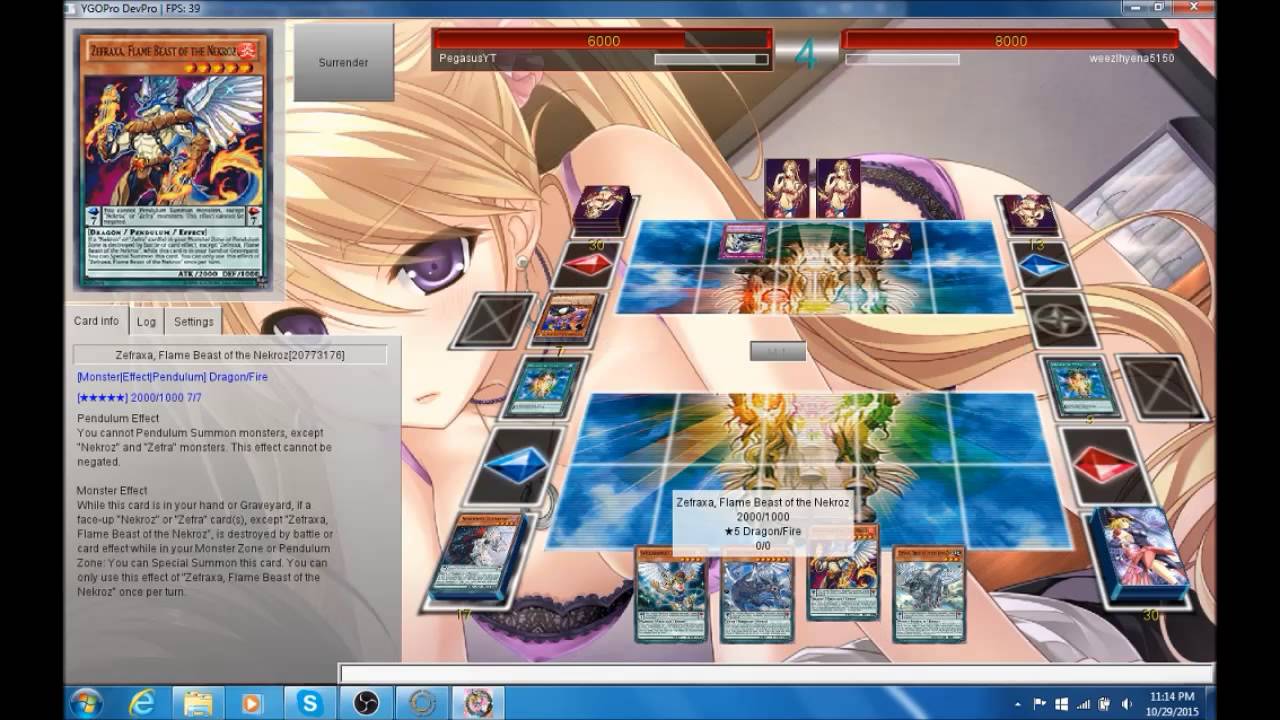This screenshot has width=1280, height=720.
Task: Switch to the Card info tab
Action: click(x=96, y=321)
